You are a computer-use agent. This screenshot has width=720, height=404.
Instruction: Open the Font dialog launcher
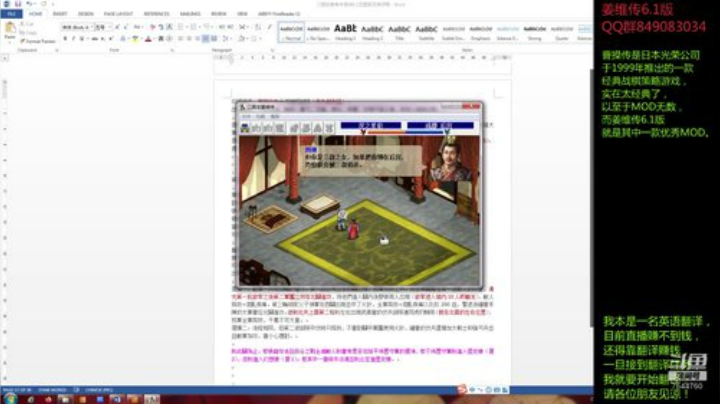click(x=172, y=50)
